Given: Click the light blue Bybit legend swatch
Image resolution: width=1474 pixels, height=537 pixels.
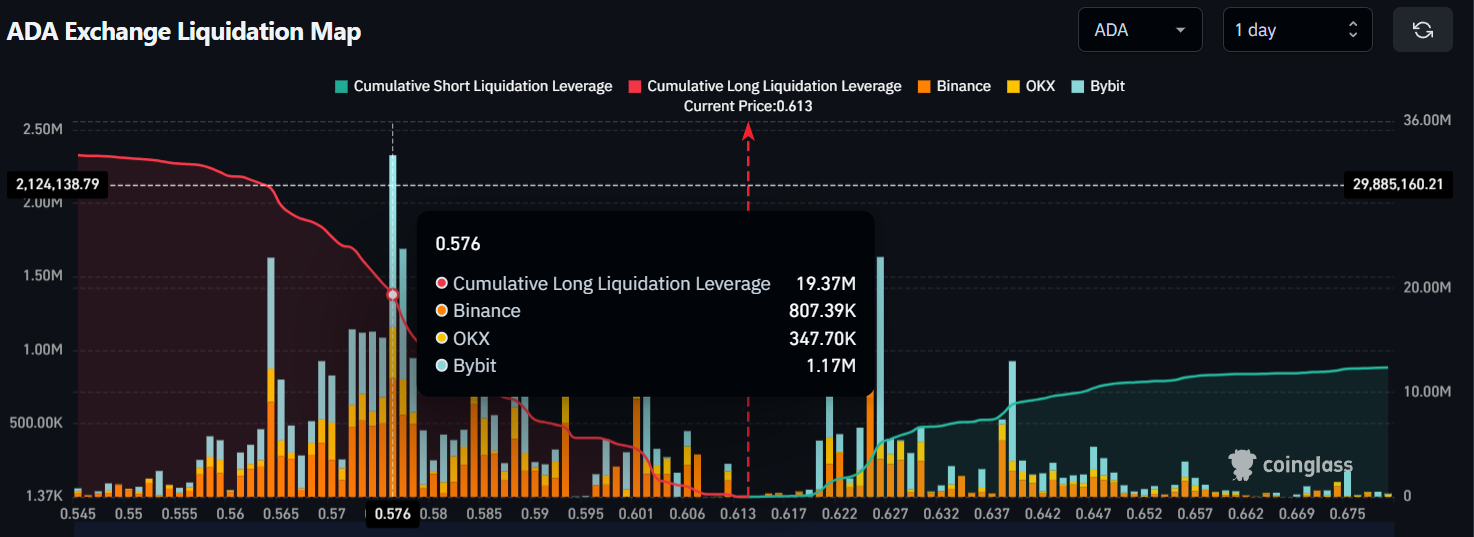Looking at the screenshot, I should [x=1077, y=87].
